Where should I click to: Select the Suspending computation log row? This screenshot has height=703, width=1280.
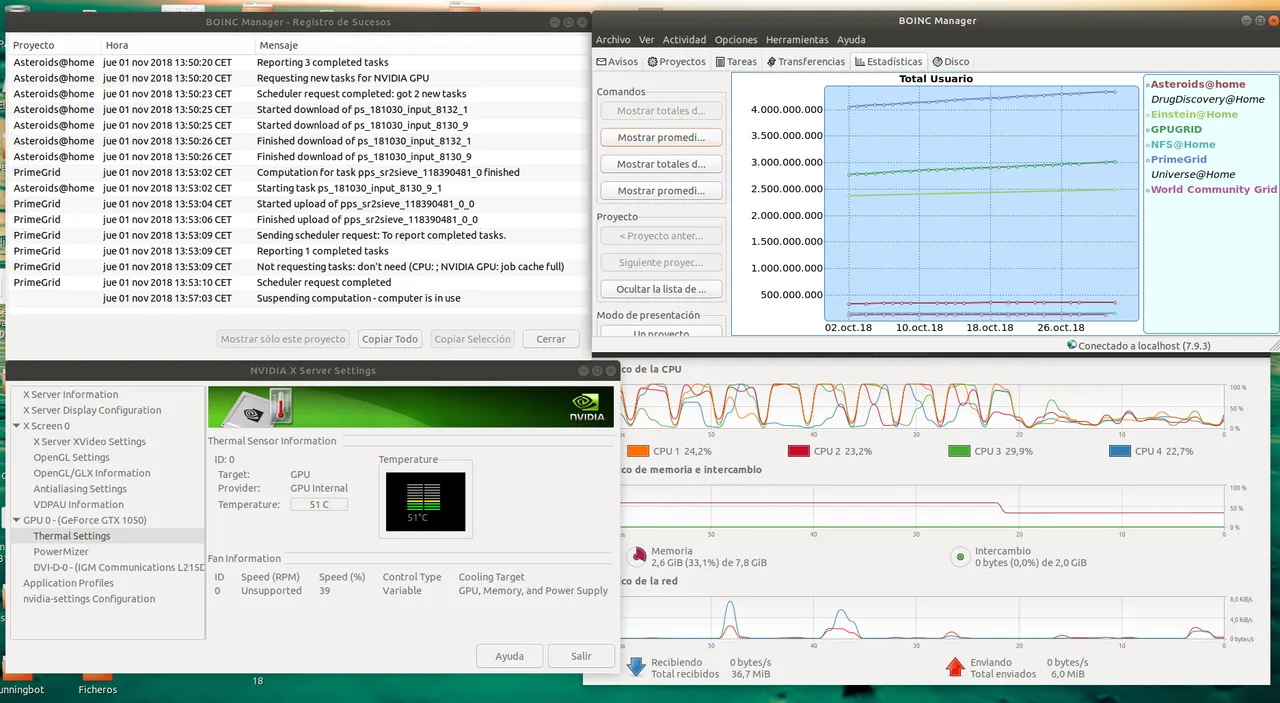tap(297, 298)
